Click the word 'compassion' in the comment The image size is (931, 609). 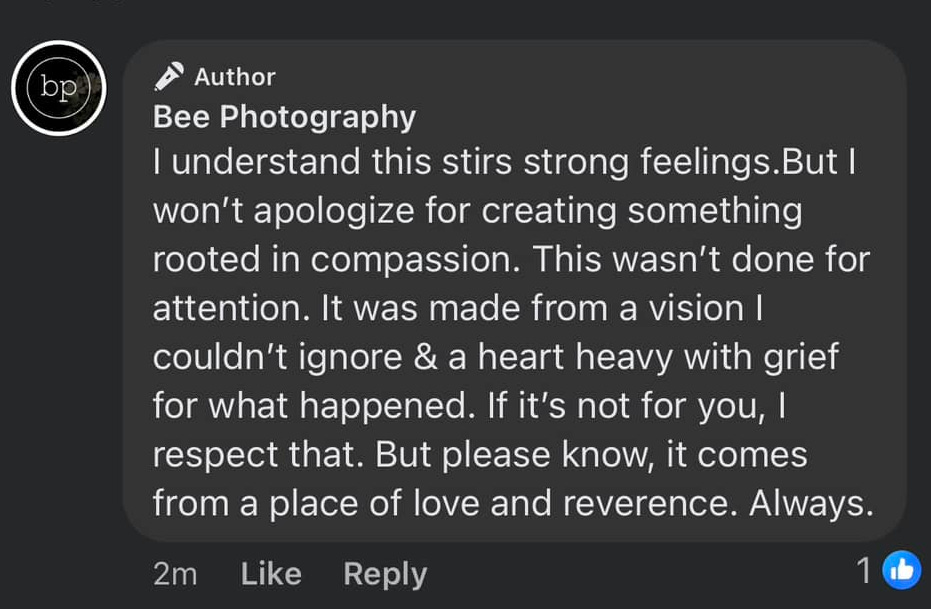(415, 260)
